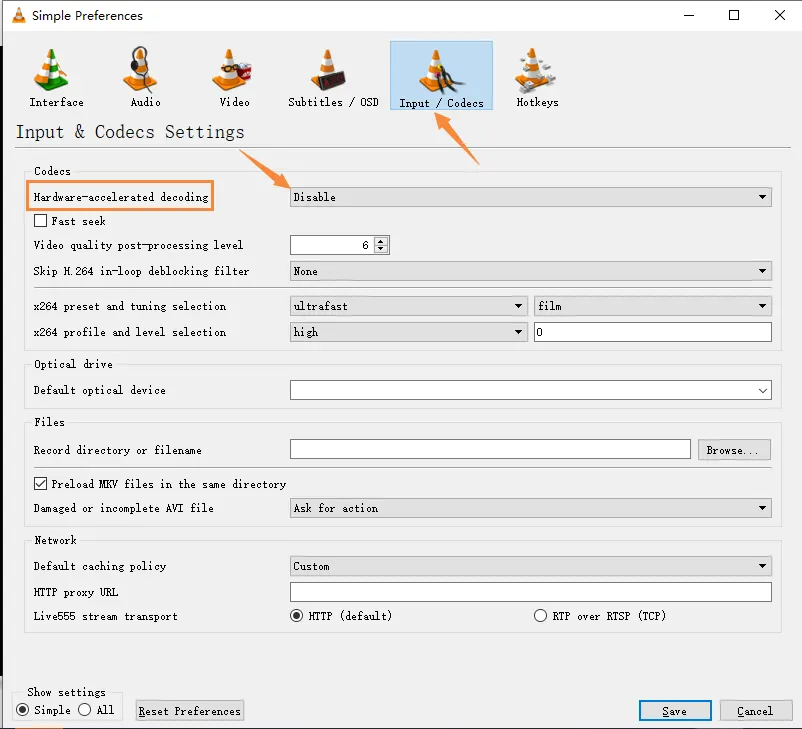Image resolution: width=802 pixels, height=729 pixels.
Task: Open the Audio settings headphone cone icon
Action: (145, 71)
